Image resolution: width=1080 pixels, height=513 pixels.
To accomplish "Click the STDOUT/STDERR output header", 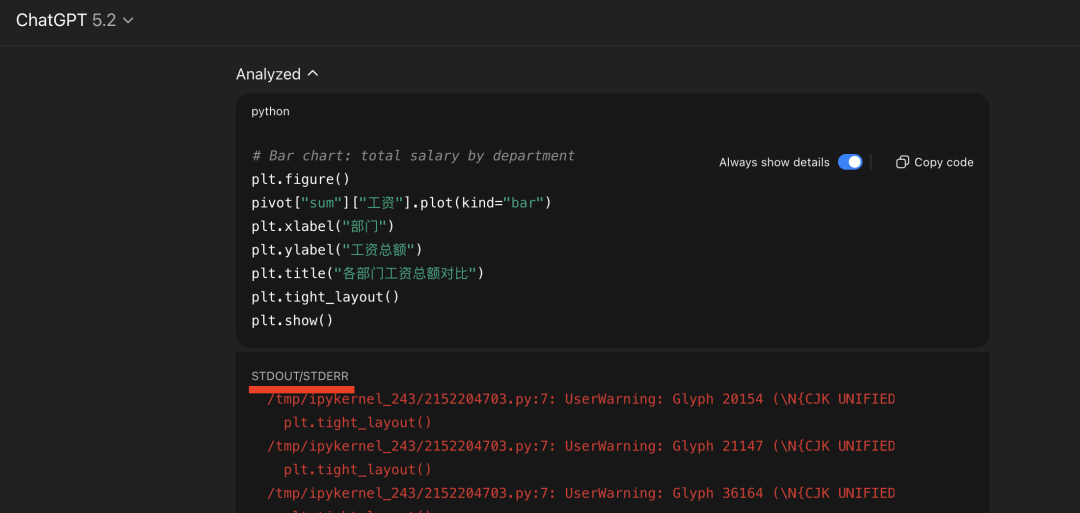I will 300,375.
